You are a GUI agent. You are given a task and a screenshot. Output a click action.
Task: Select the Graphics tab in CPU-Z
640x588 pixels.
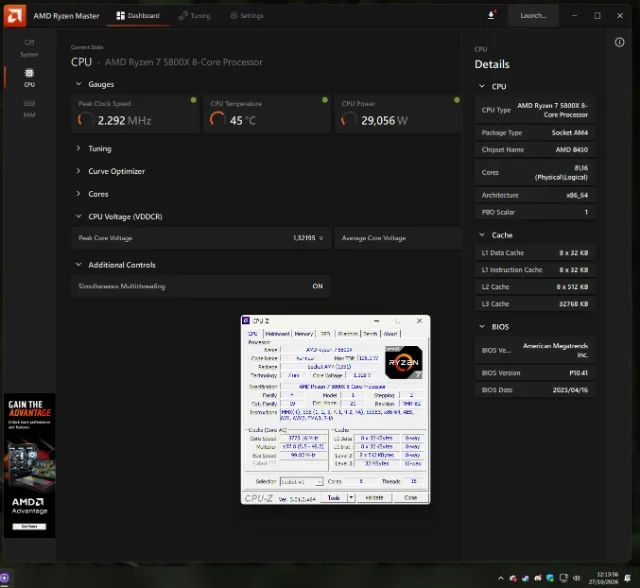[x=348, y=334]
